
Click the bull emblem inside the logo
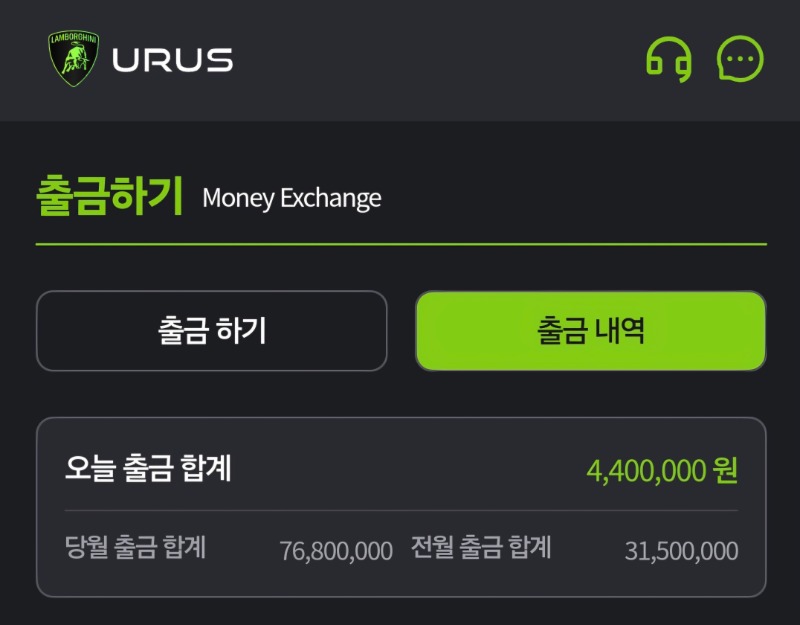pyautogui.click(x=74, y=61)
